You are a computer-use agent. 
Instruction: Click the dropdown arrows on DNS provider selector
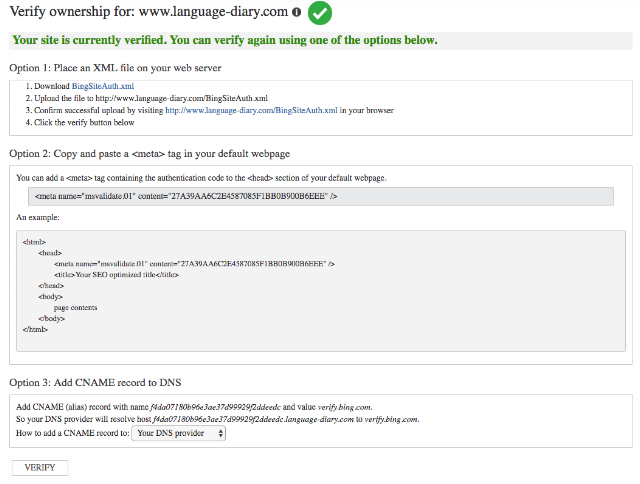click(220, 433)
